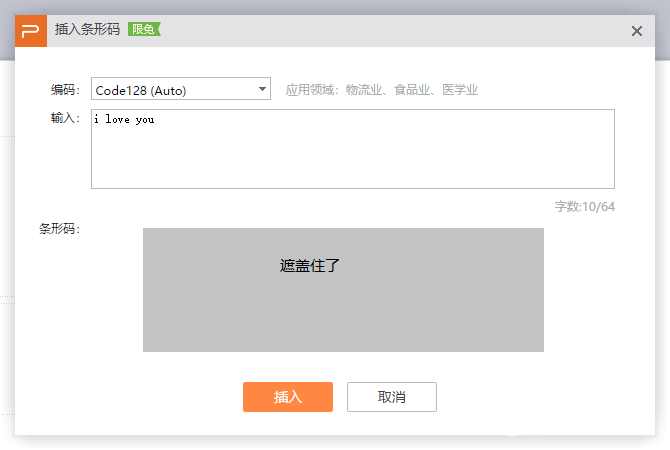Screen dimensions: 670x450
Task: Click the 医学业 text in the hint
Action: click(460, 90)
